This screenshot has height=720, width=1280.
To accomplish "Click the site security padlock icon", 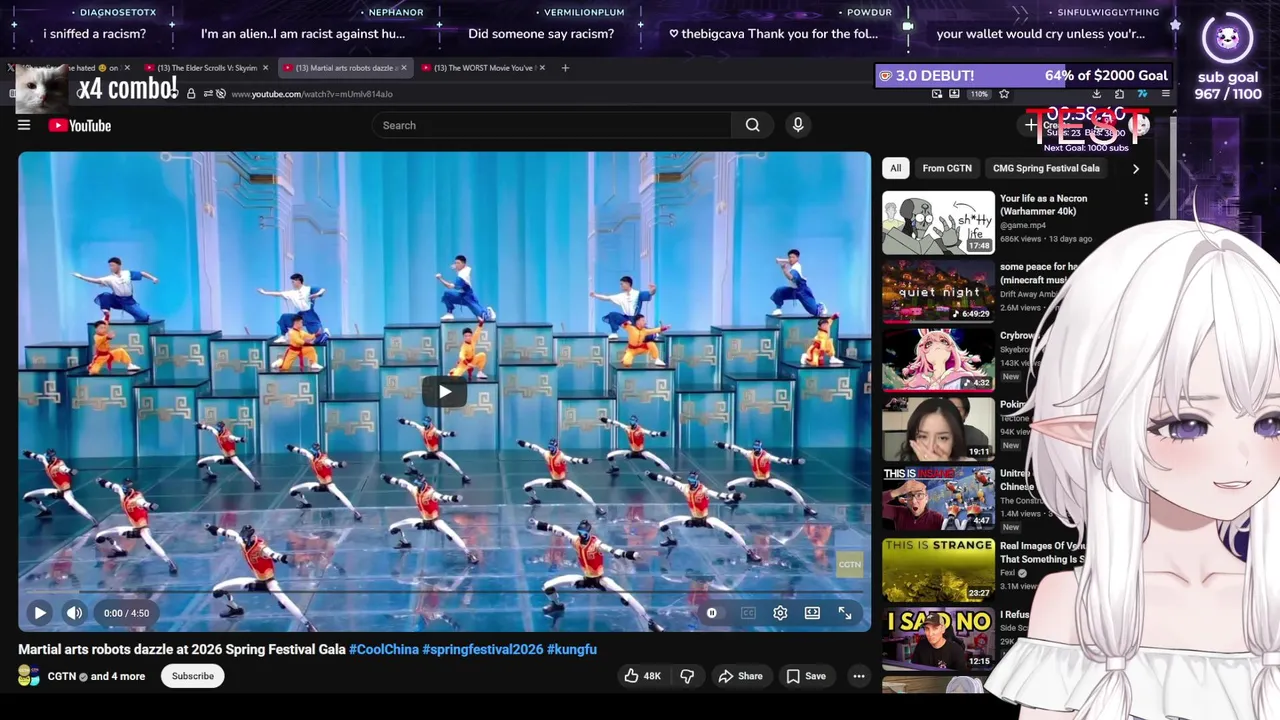I will (191, 94).
